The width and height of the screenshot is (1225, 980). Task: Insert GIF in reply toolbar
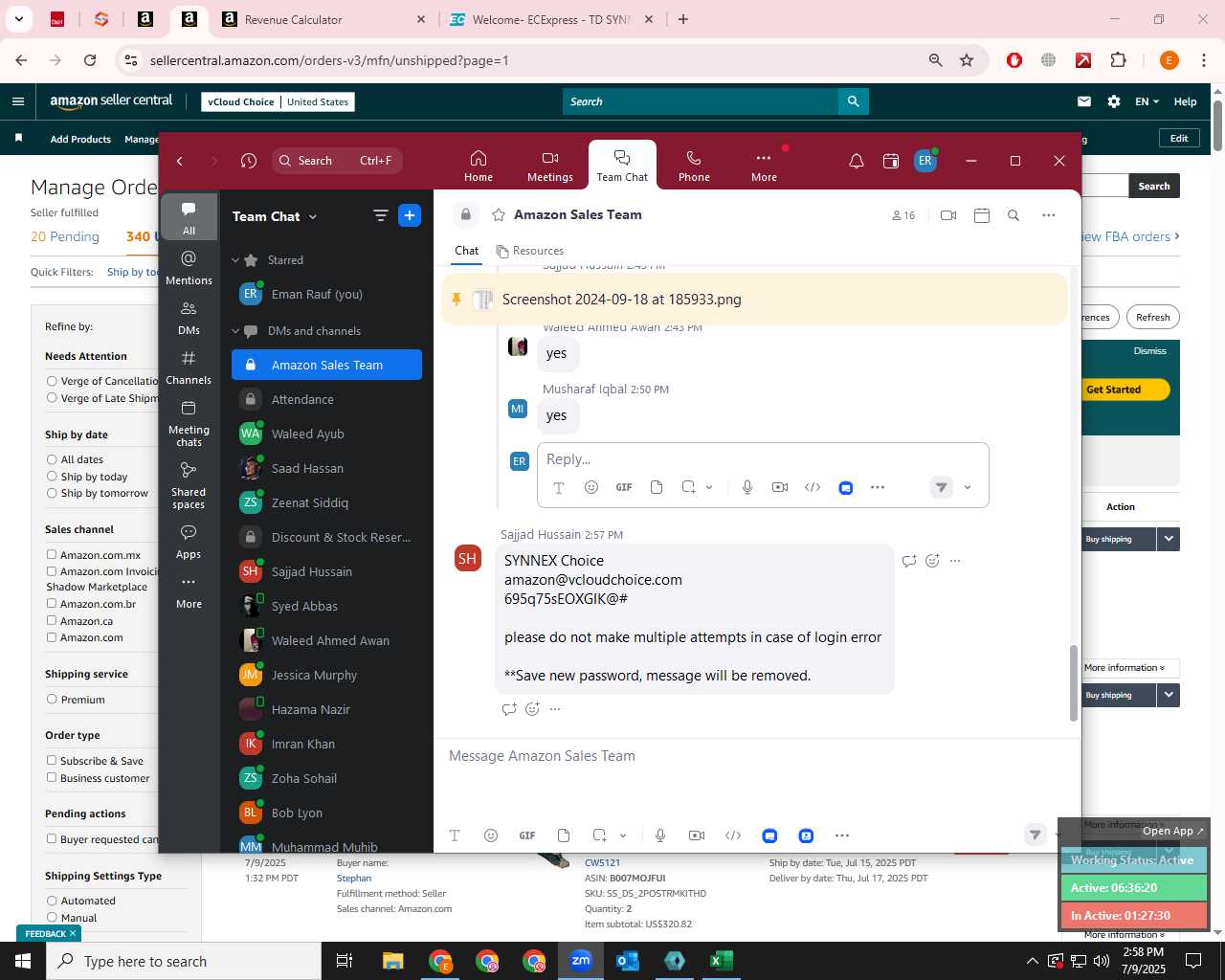coord(624,487)
